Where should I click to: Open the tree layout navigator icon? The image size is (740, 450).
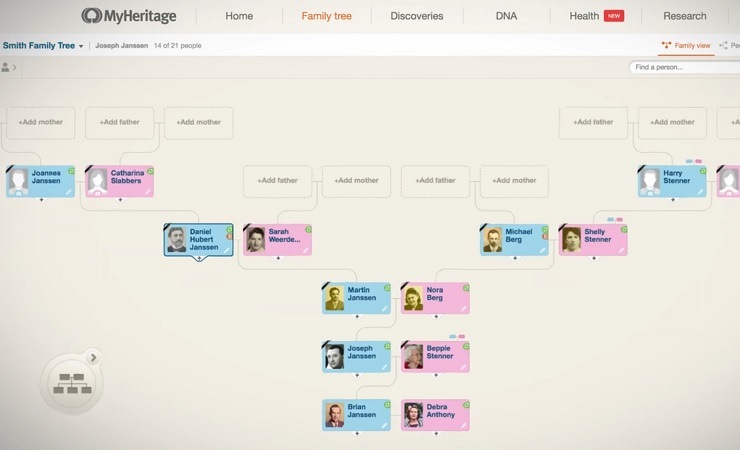pos(72,383)
